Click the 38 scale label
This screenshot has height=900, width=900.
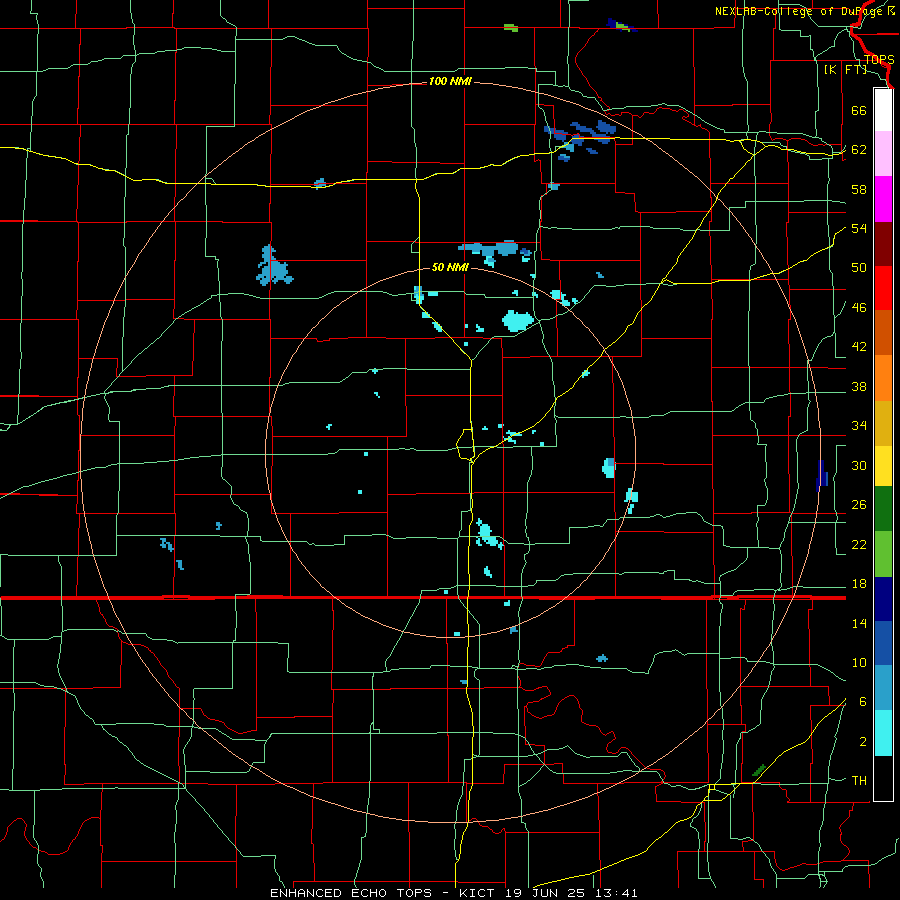pos(859,386)
